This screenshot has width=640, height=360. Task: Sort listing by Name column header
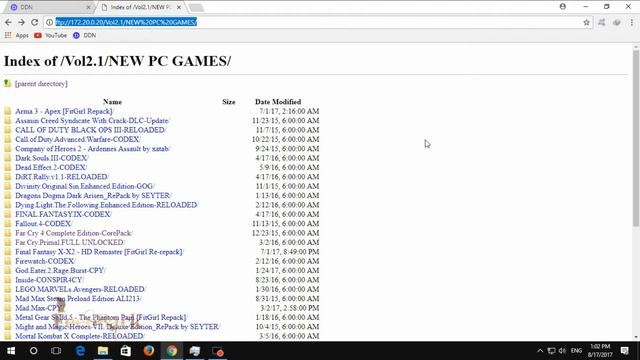(x=112, y=102)
